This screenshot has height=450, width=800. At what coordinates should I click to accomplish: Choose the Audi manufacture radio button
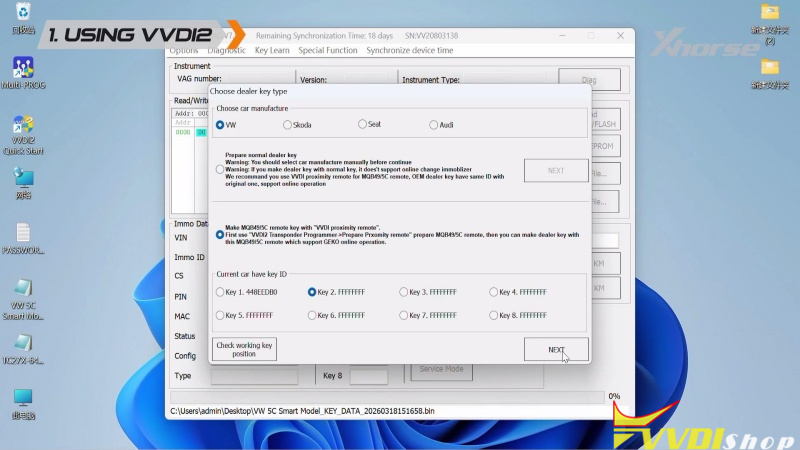pyautogui.click(x=434, y=125)
